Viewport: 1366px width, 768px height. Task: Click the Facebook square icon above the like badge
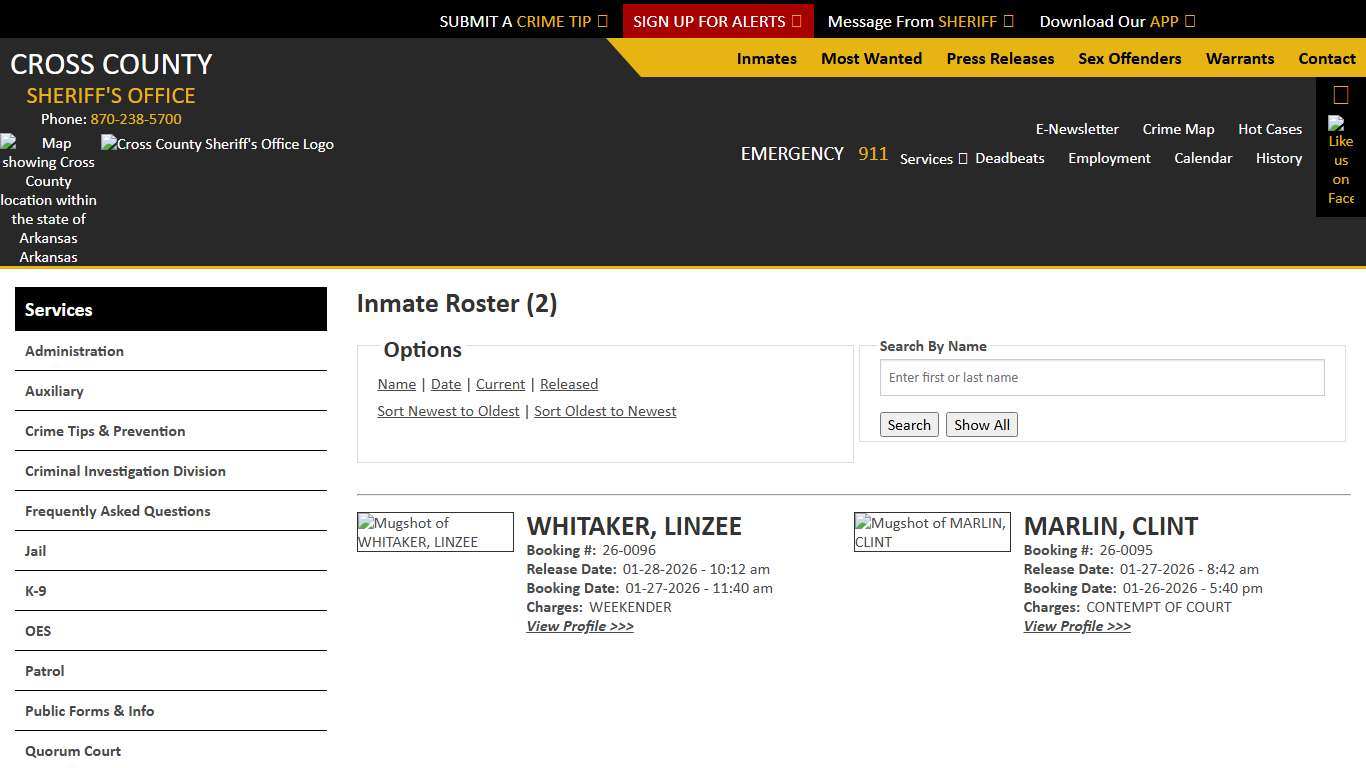(x=1340, y=93)
